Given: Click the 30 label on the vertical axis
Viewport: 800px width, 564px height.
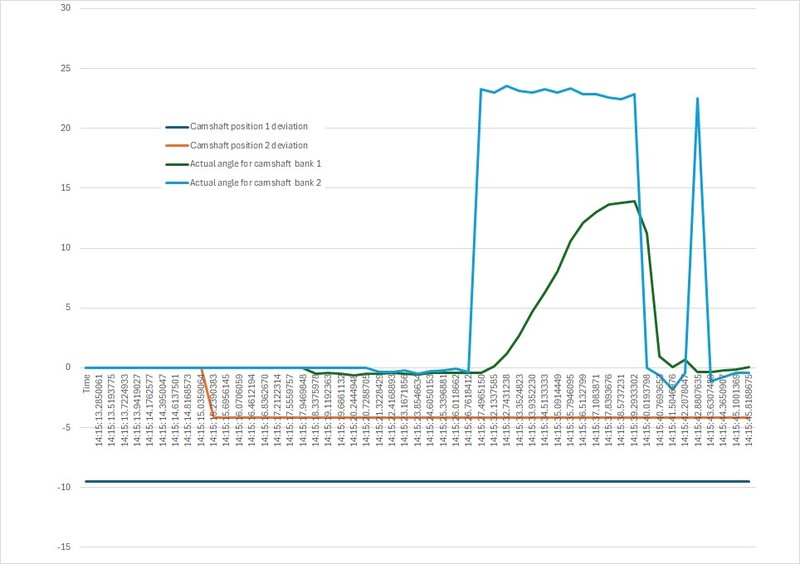Looking at the screenshot, I should point(65,9).
